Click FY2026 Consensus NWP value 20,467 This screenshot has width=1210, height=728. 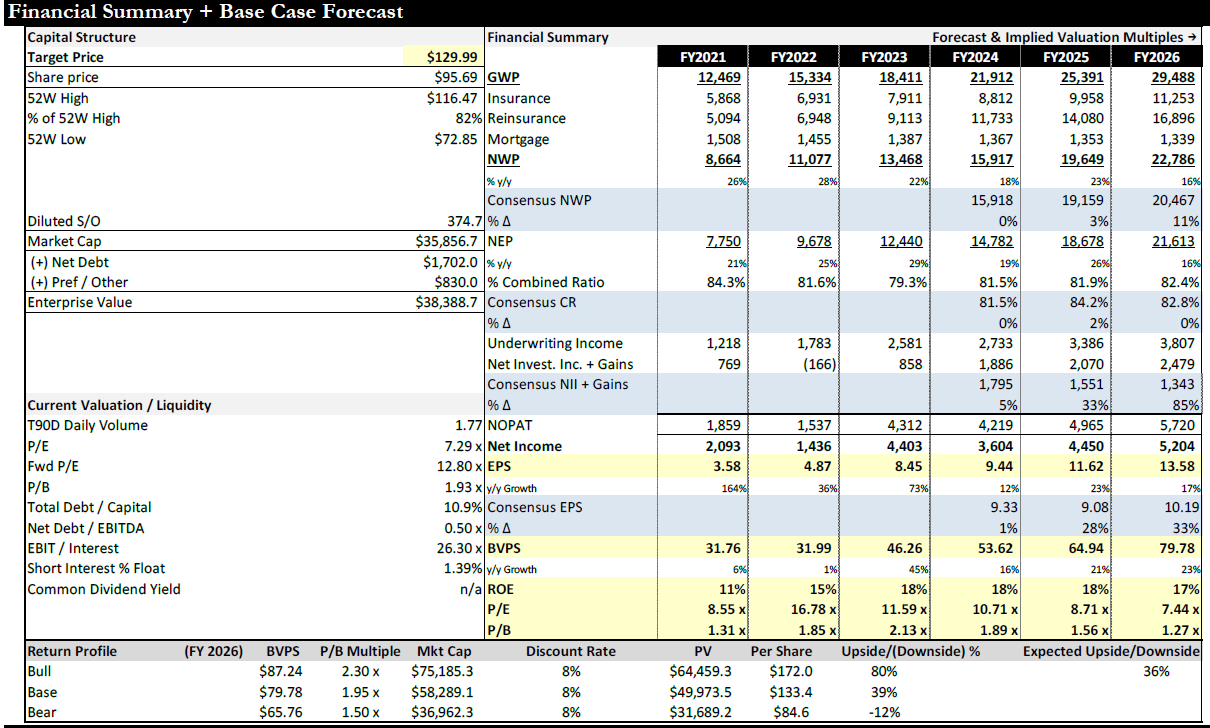point(1180,200)
